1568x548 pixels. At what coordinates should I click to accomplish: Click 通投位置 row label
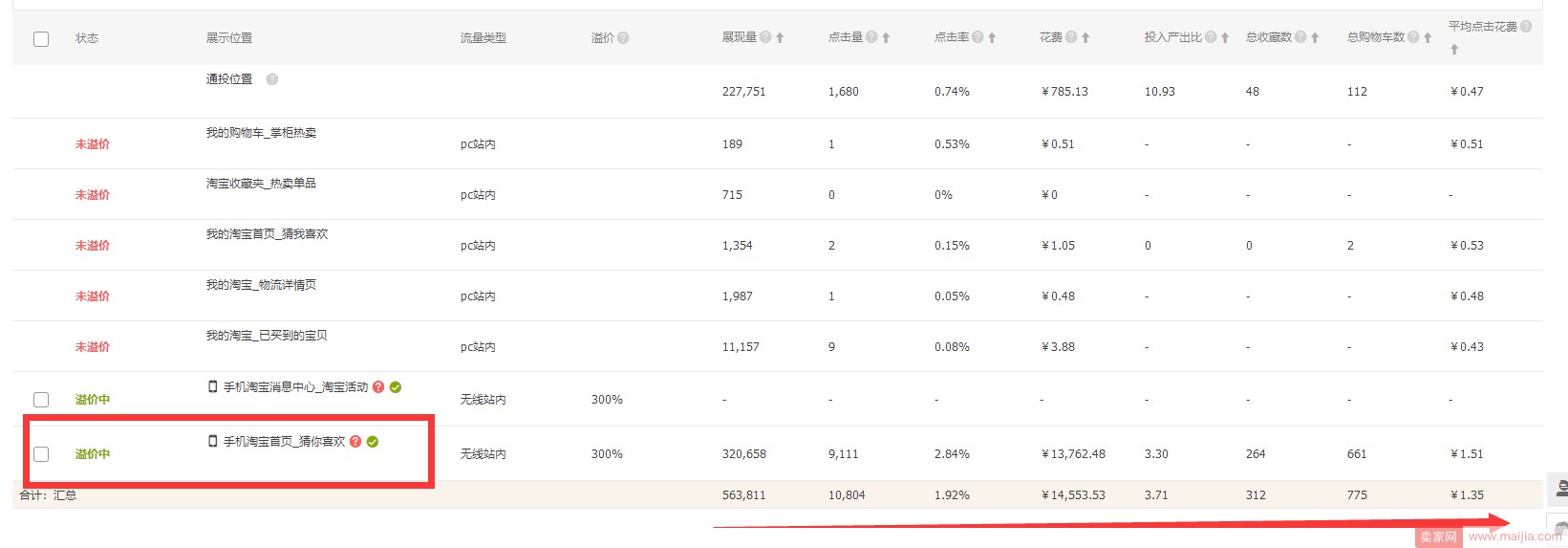coord(229,79)
